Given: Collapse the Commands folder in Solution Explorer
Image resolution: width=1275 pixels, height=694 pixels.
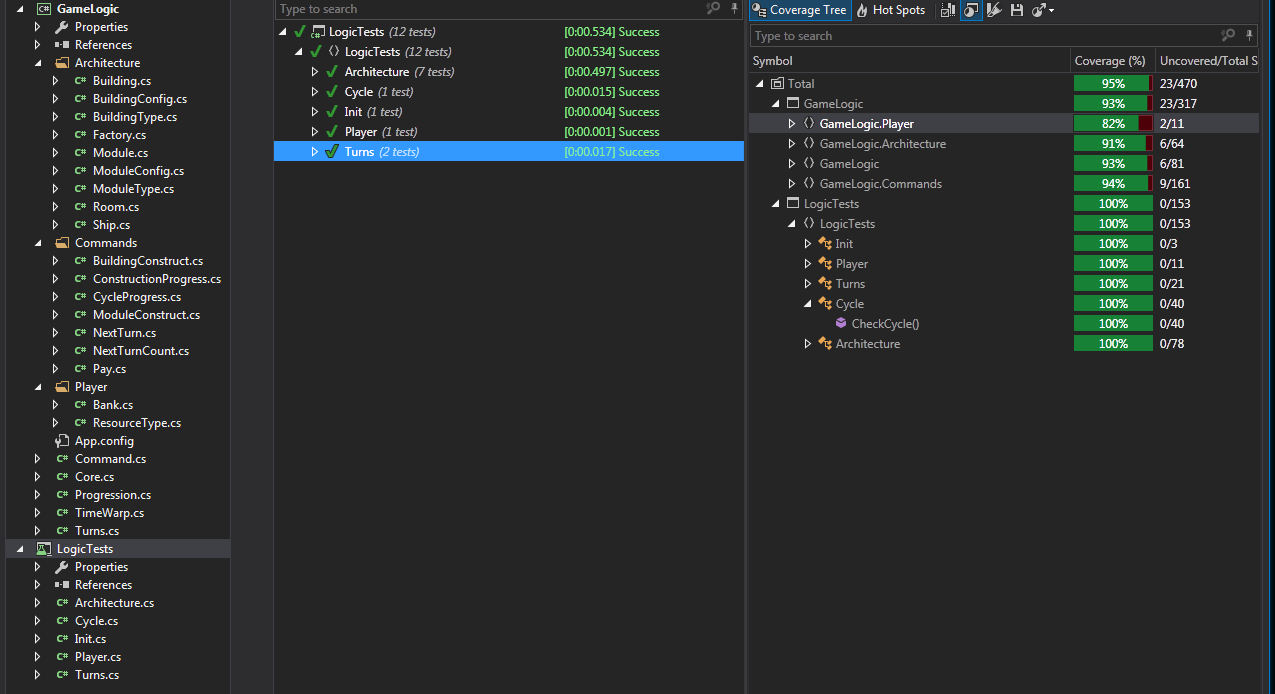Looking at the screenshot, I should click(38, 243).
